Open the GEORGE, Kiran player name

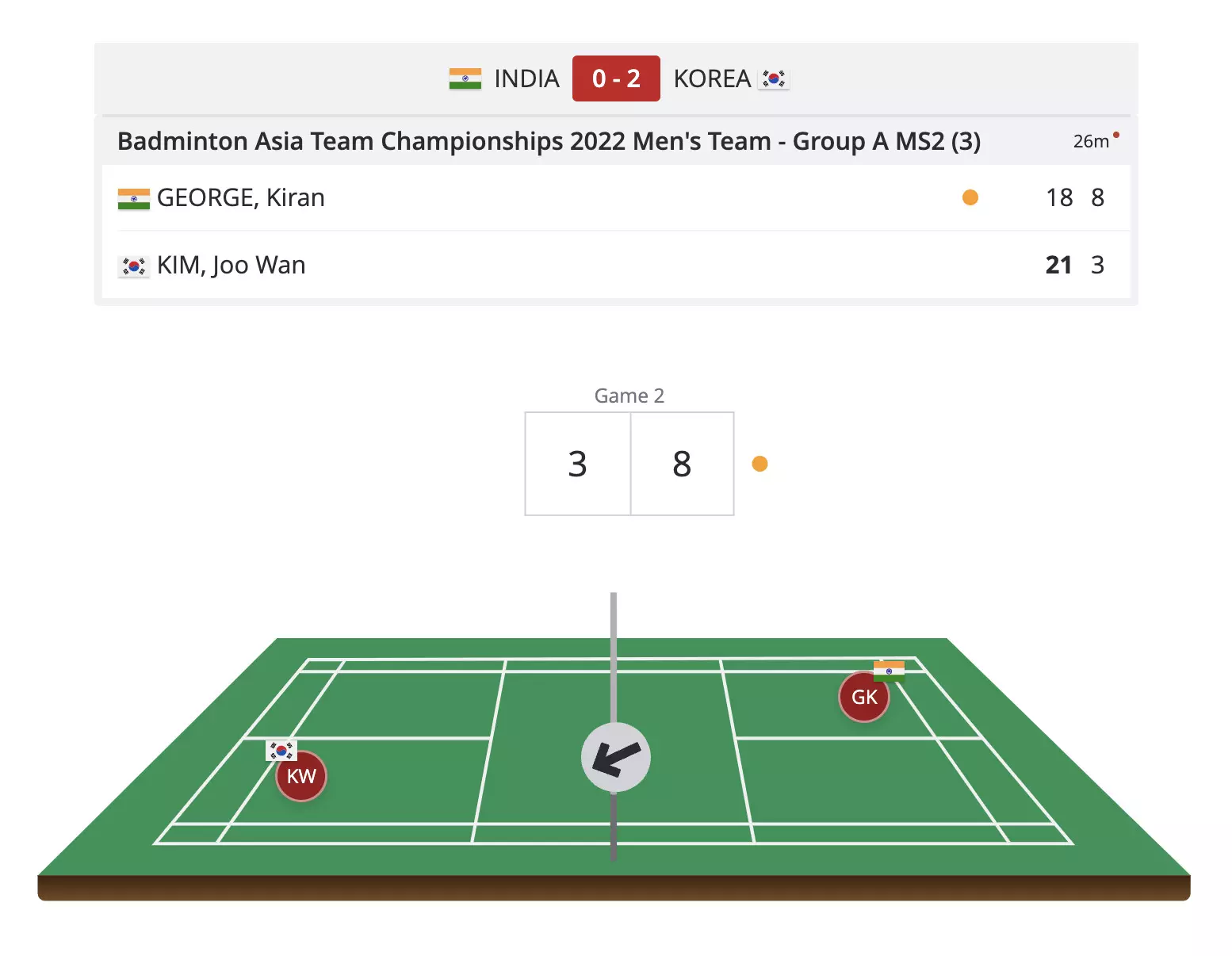pos(241,197)
